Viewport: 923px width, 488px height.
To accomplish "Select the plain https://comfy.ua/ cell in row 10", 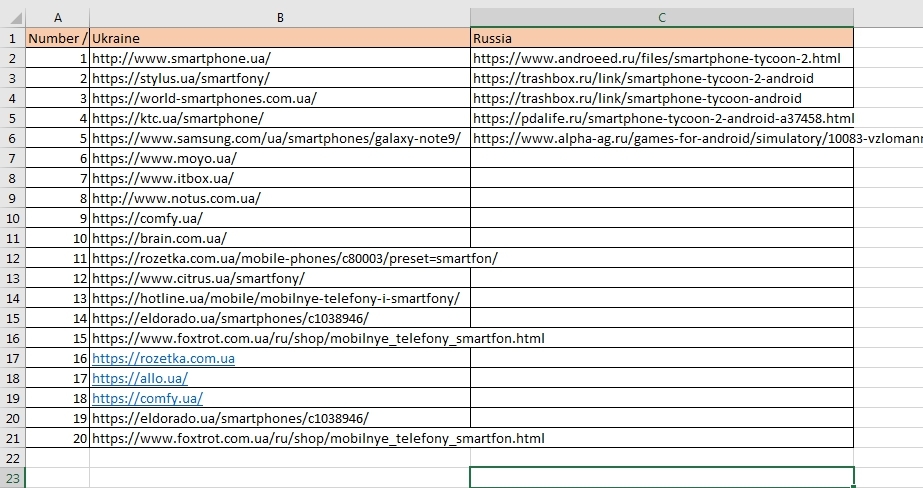I will click(x=280, y=218).
